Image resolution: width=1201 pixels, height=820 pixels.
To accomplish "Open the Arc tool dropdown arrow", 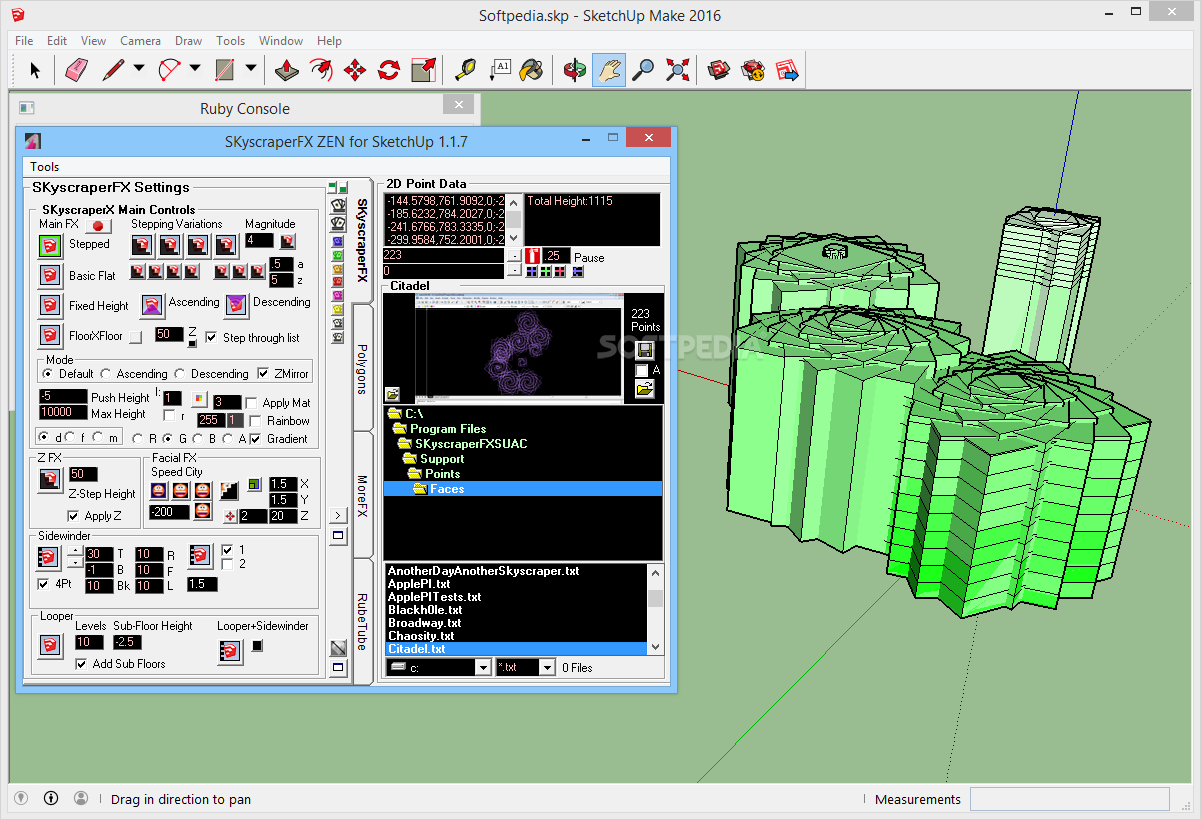I will 194,70.
